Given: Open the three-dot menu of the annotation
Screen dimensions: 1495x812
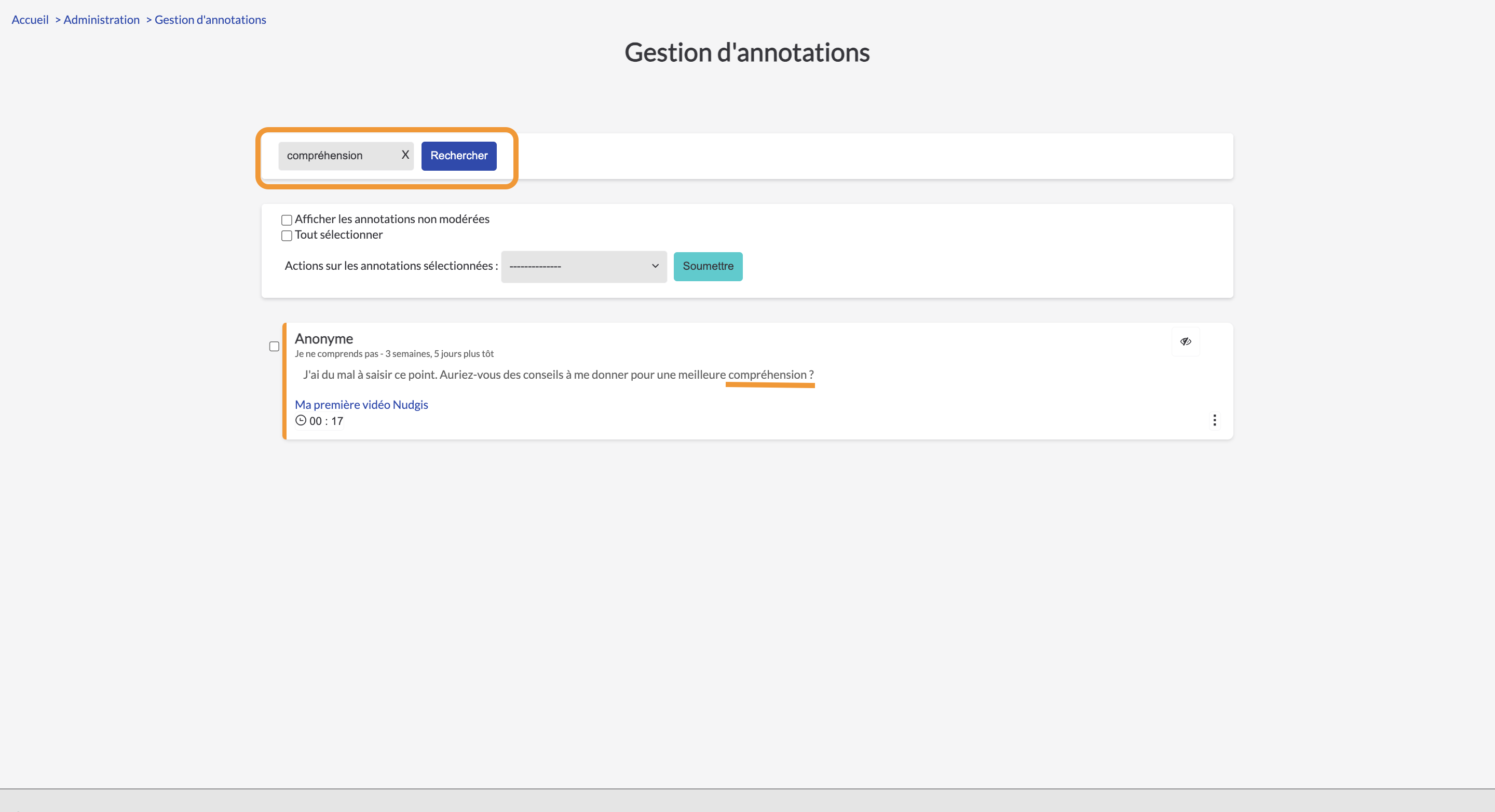Looking at the screenshot, I should point(1214,420).
